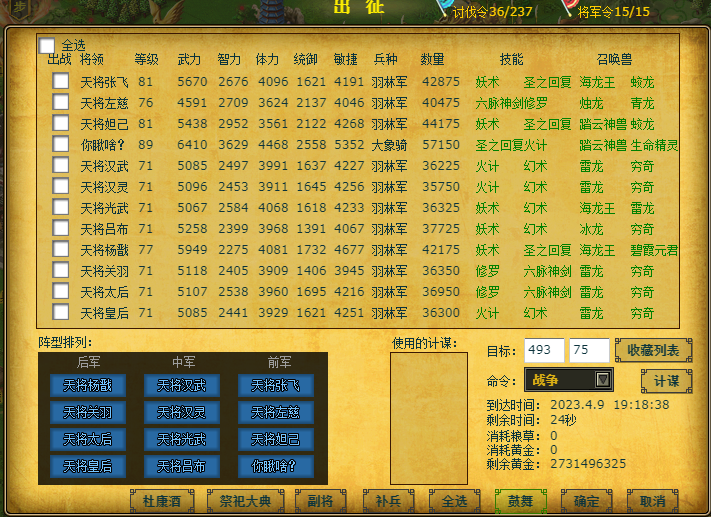Click the 祭祀大典 button

(245, 501)
